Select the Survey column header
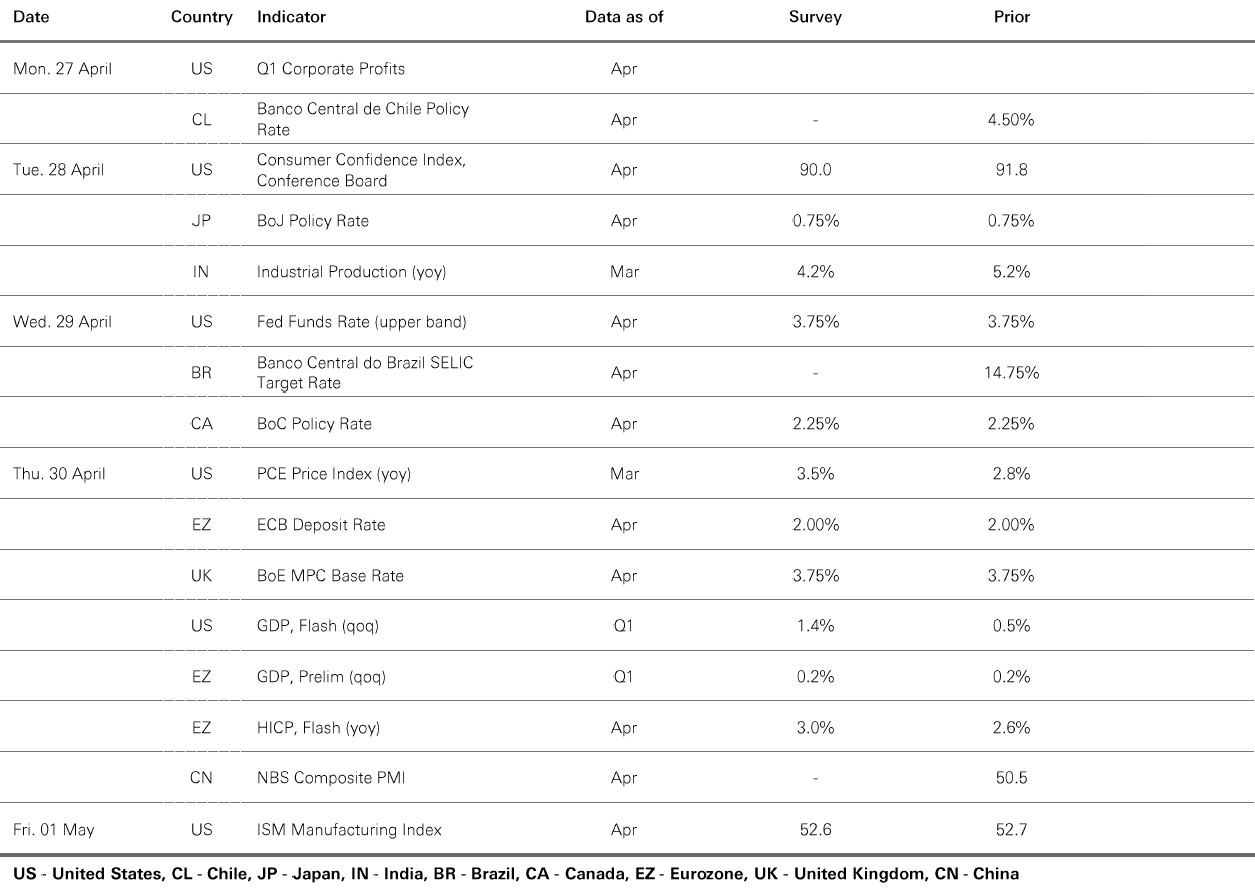Viewport: 1255px width, 894px height. click(x=815, y=17)
